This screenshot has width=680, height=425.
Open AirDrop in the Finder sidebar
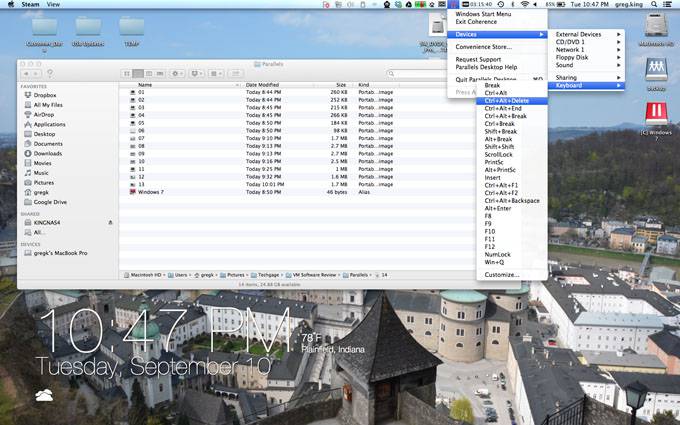point(43,114)
